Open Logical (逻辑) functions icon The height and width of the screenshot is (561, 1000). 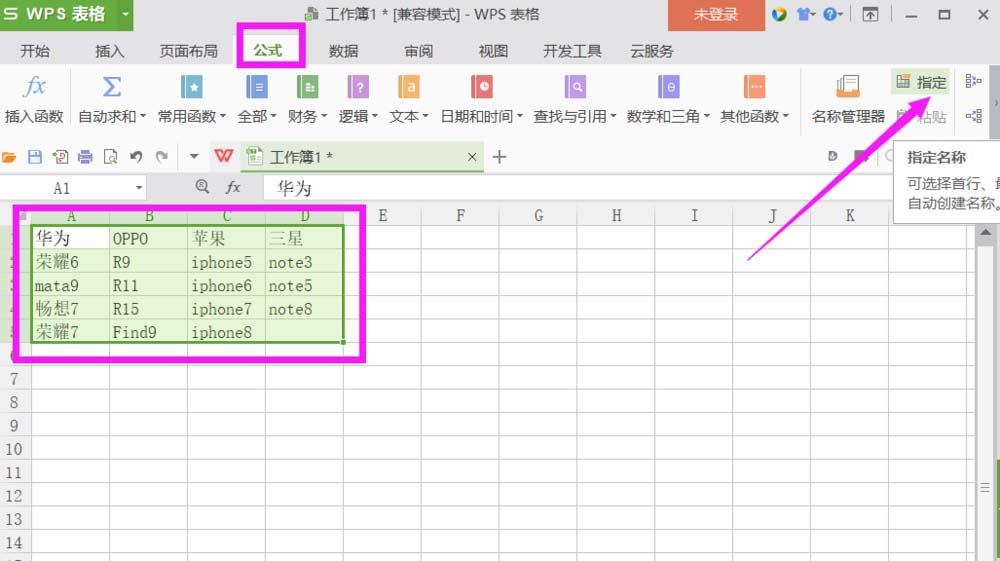[358, 87]
